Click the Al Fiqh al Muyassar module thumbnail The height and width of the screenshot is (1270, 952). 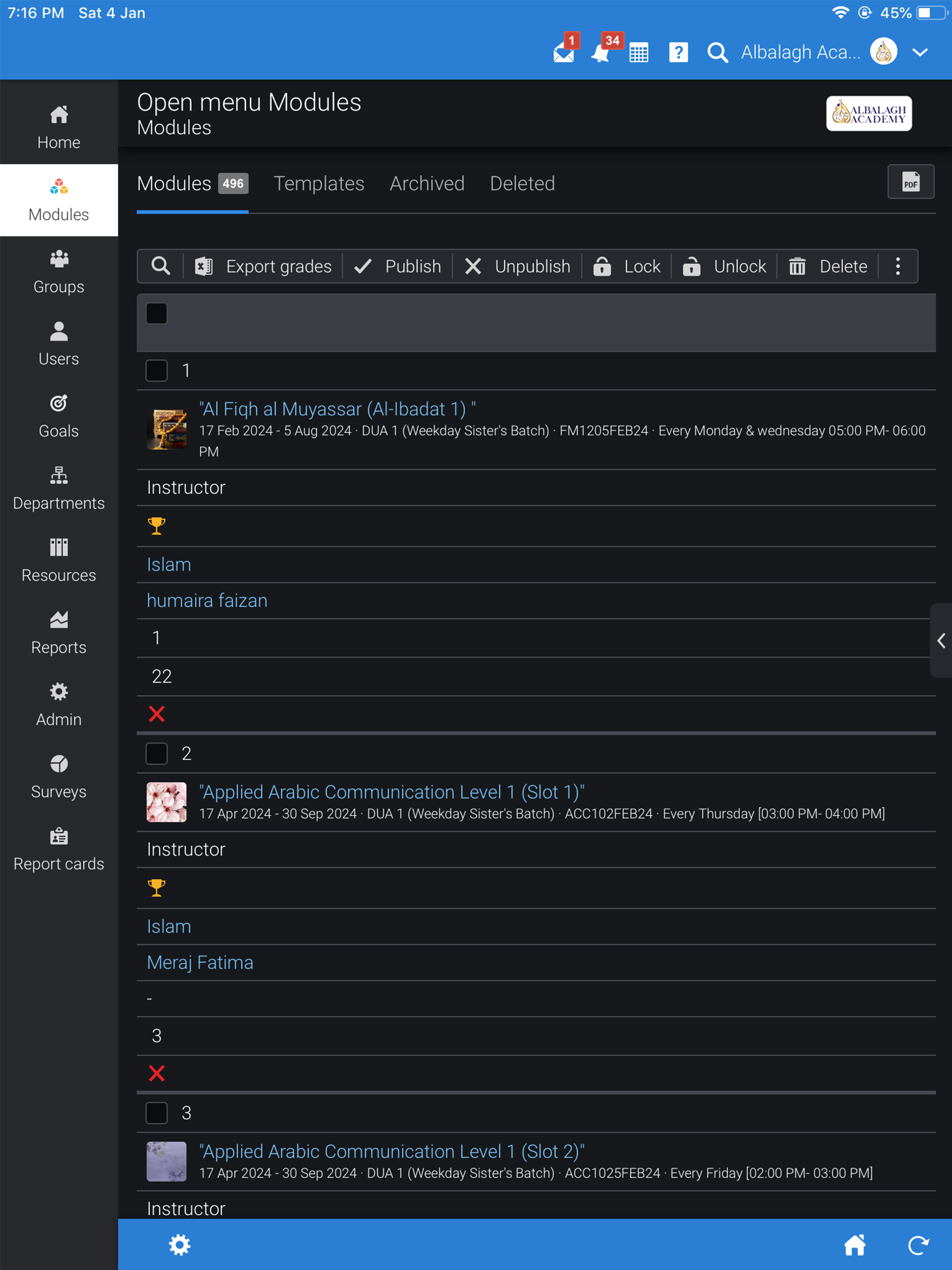[x=167, y=430]
